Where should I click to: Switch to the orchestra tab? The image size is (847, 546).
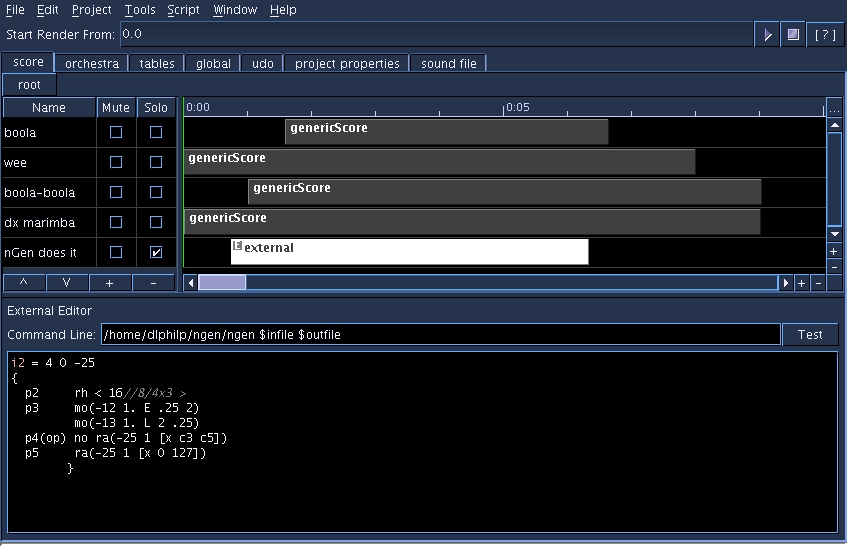92,63
